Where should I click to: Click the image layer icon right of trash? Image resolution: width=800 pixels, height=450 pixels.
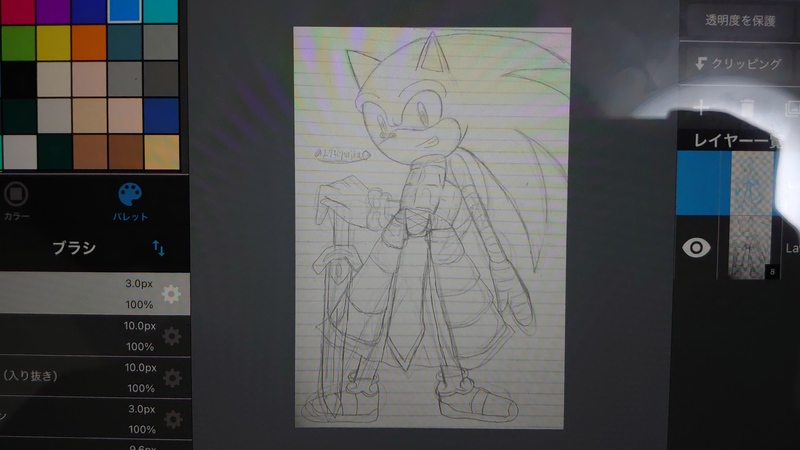click(x=792, y=108)
